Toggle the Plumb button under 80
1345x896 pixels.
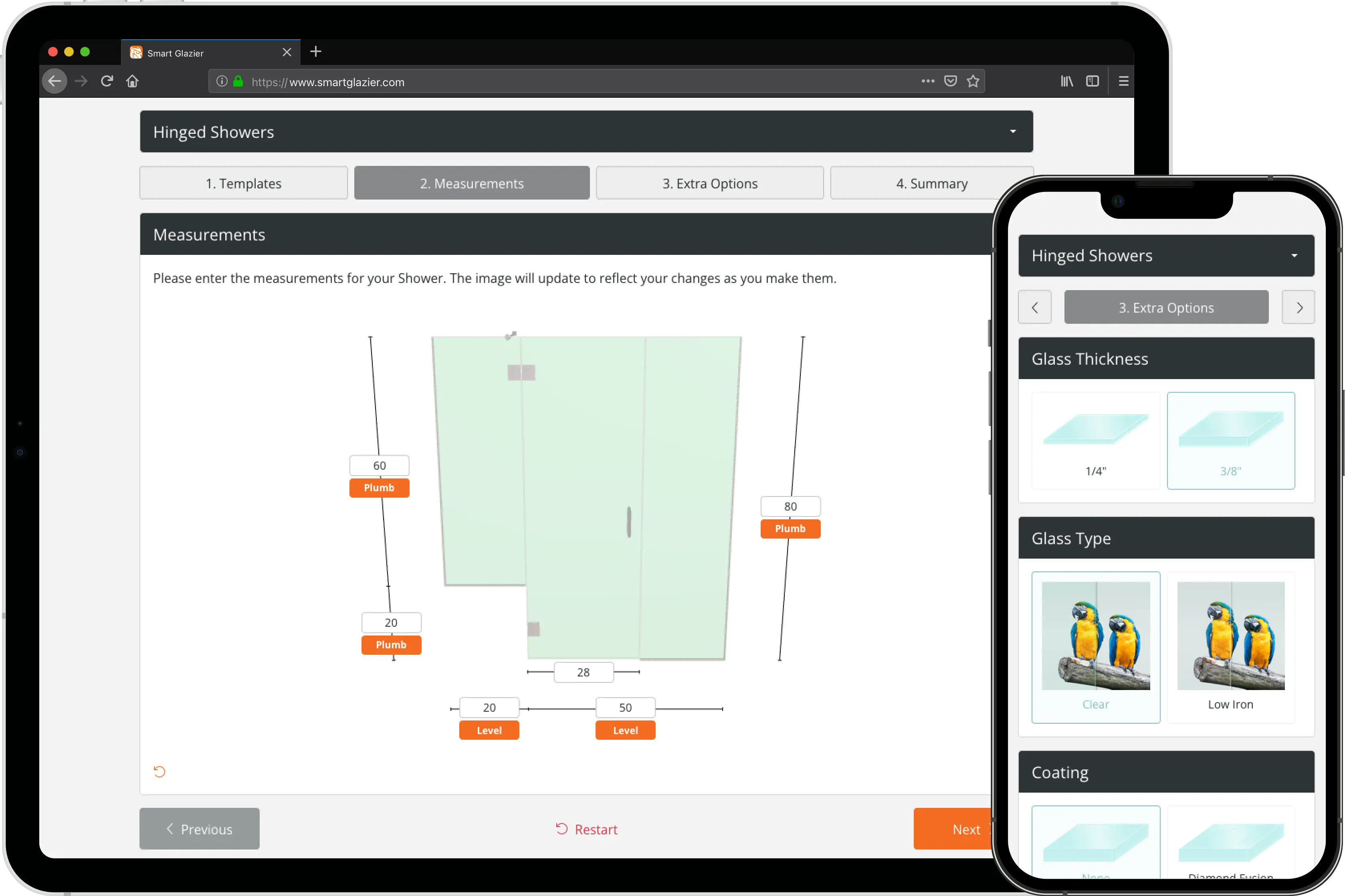pos(790,529)
